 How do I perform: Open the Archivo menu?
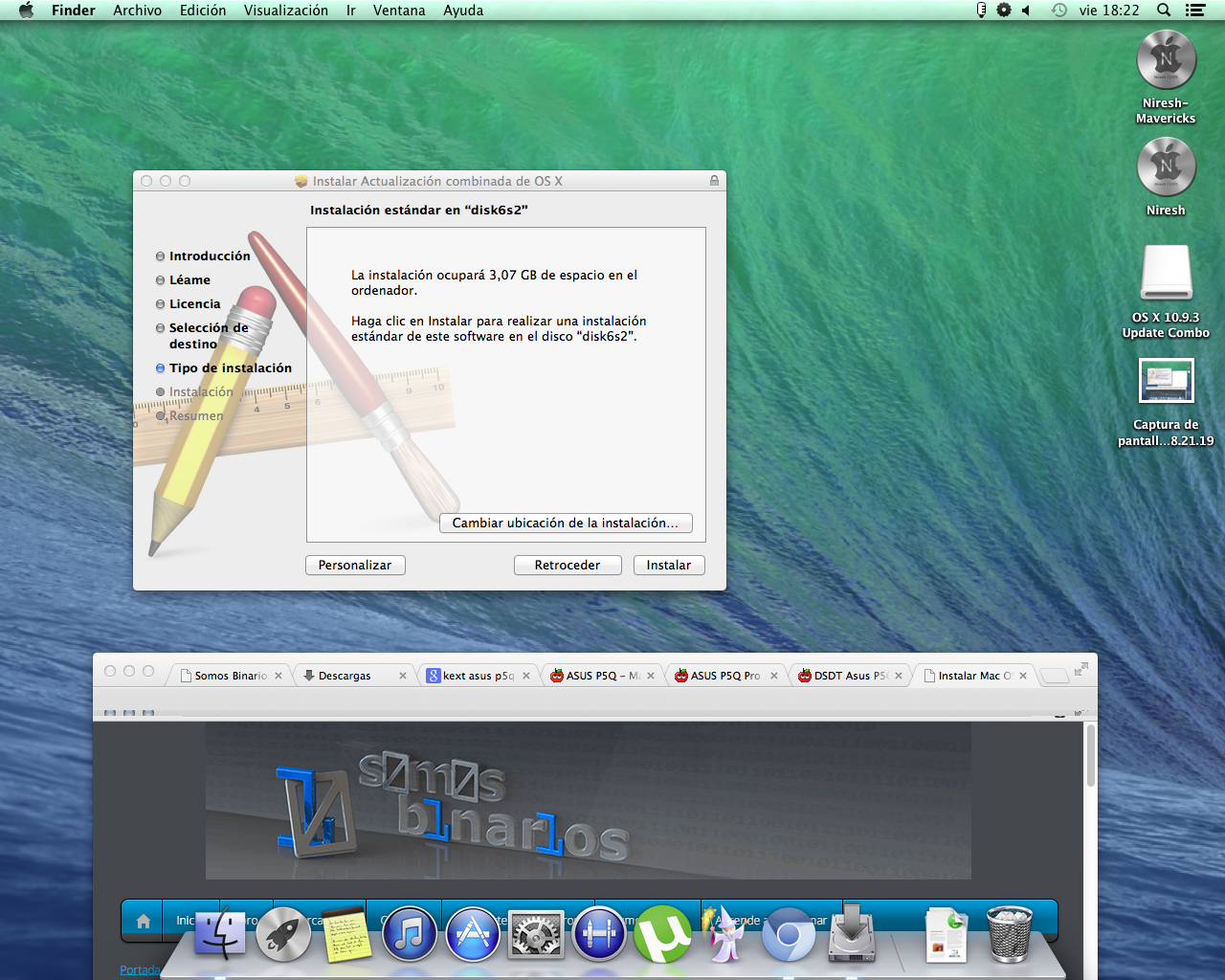pyautogui.click(x=138, y=11)
